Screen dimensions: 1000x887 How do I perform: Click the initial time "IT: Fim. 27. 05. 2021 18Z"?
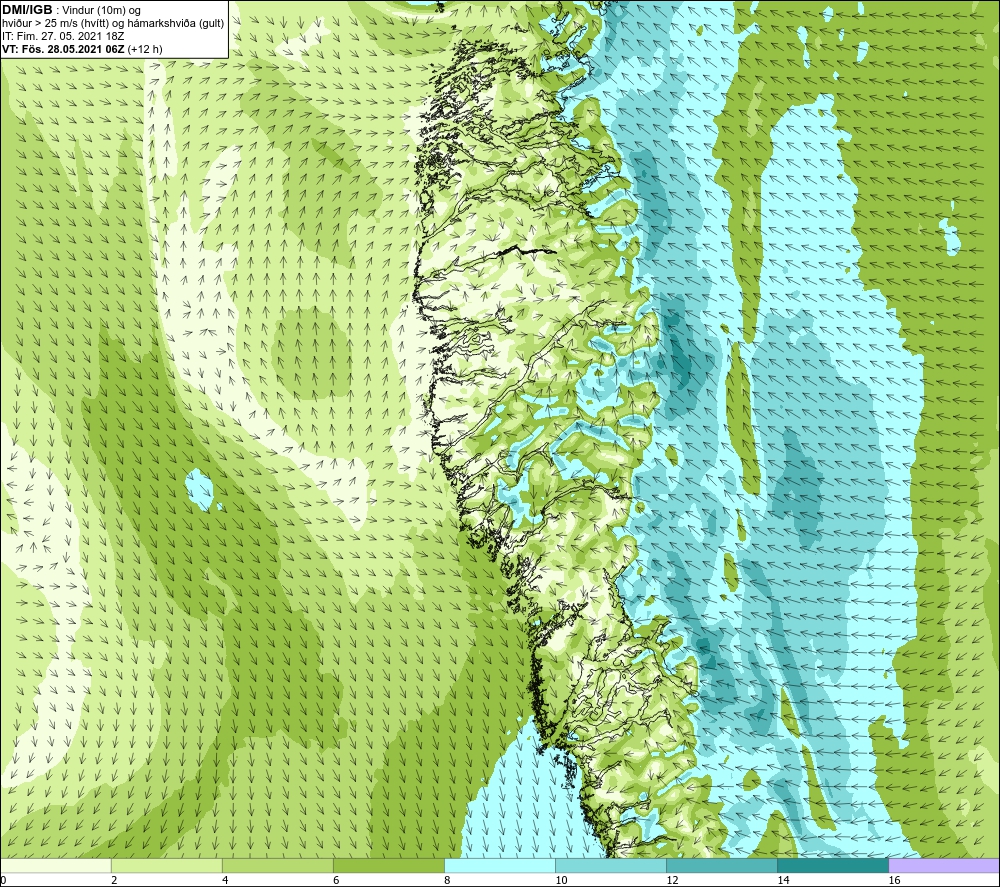(x=63, y=36)
